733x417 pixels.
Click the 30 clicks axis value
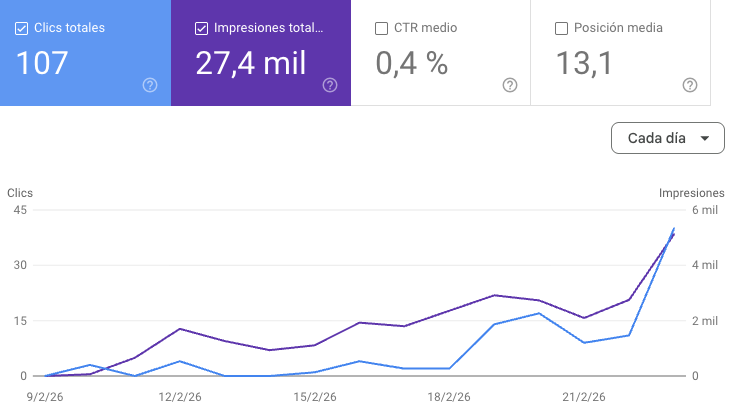click(x=20, y=265)
